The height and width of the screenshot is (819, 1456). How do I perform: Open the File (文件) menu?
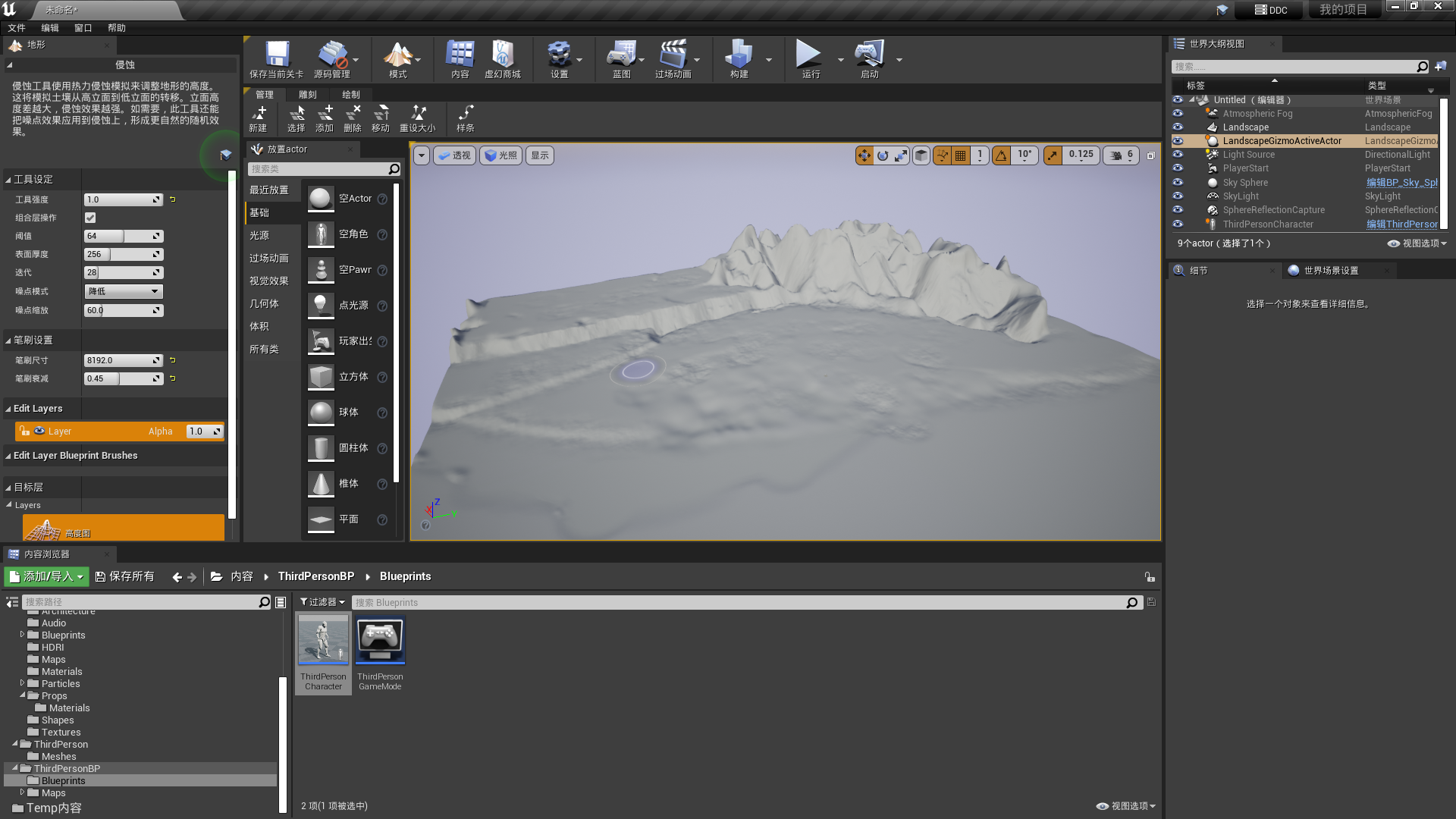(x=17, y=28)
